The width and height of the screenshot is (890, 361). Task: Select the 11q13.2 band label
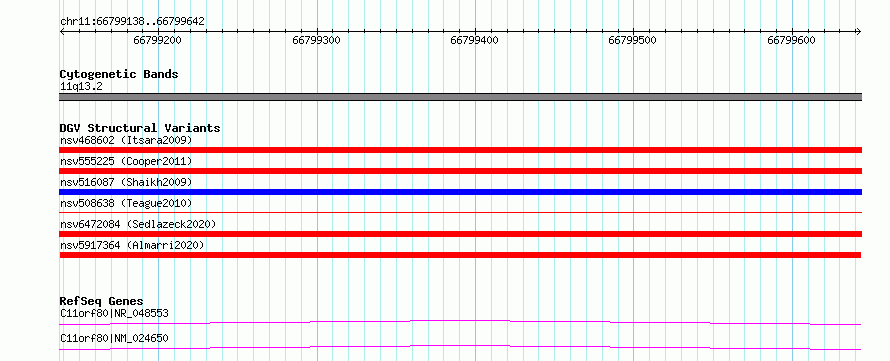(x=81, y=87)
